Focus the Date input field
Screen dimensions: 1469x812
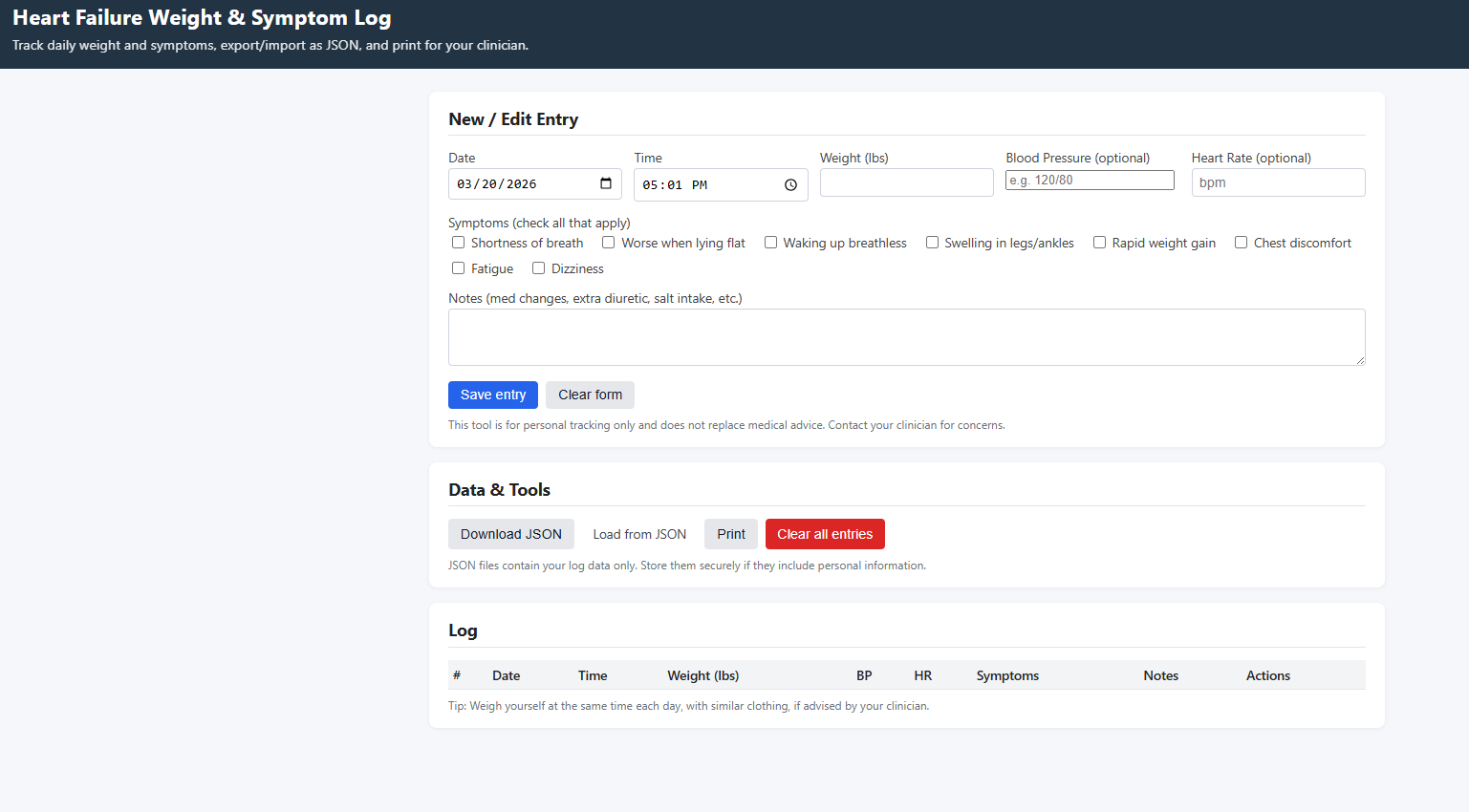[535, 183]
